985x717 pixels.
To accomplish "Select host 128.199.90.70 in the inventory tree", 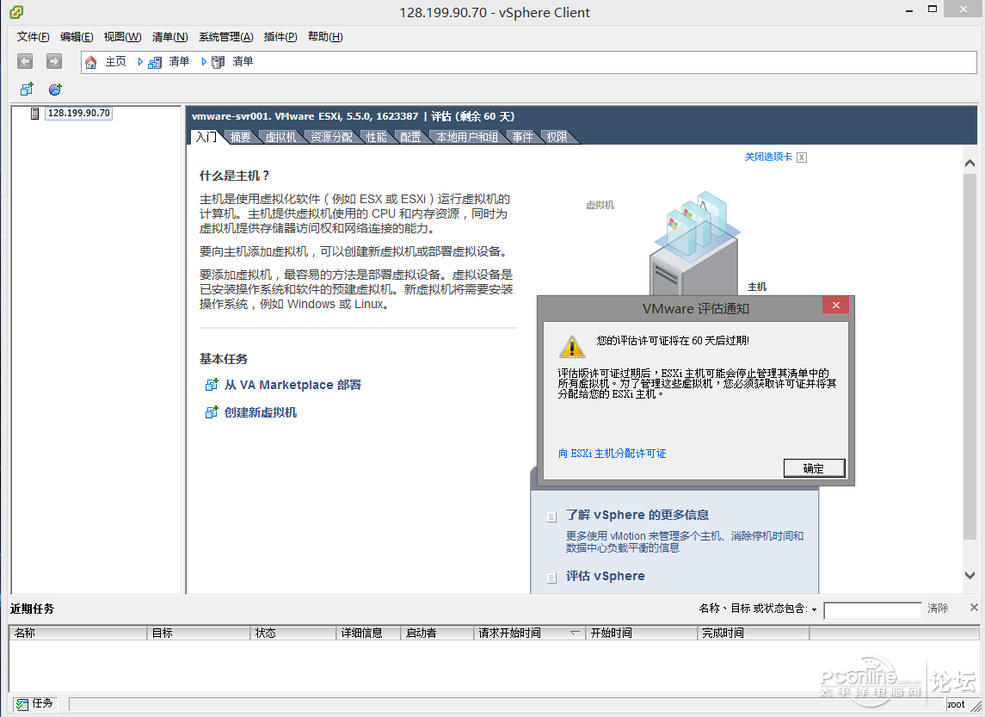I will pyautogui.click(x=79, y=113).
